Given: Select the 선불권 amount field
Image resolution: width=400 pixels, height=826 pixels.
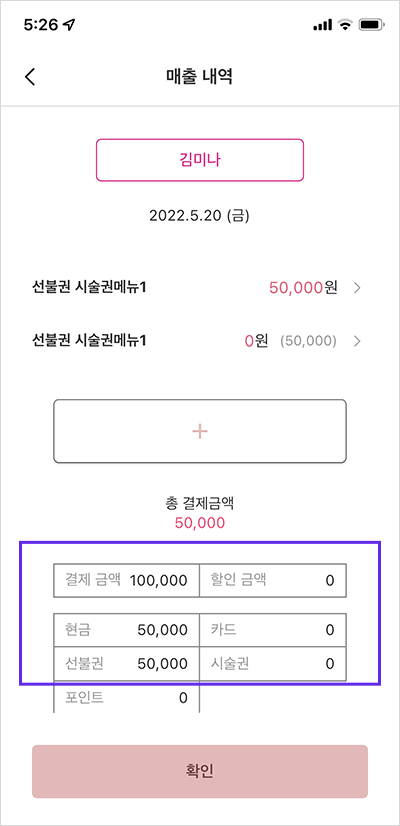Looking at the screenshot, I should pos(126,663).
